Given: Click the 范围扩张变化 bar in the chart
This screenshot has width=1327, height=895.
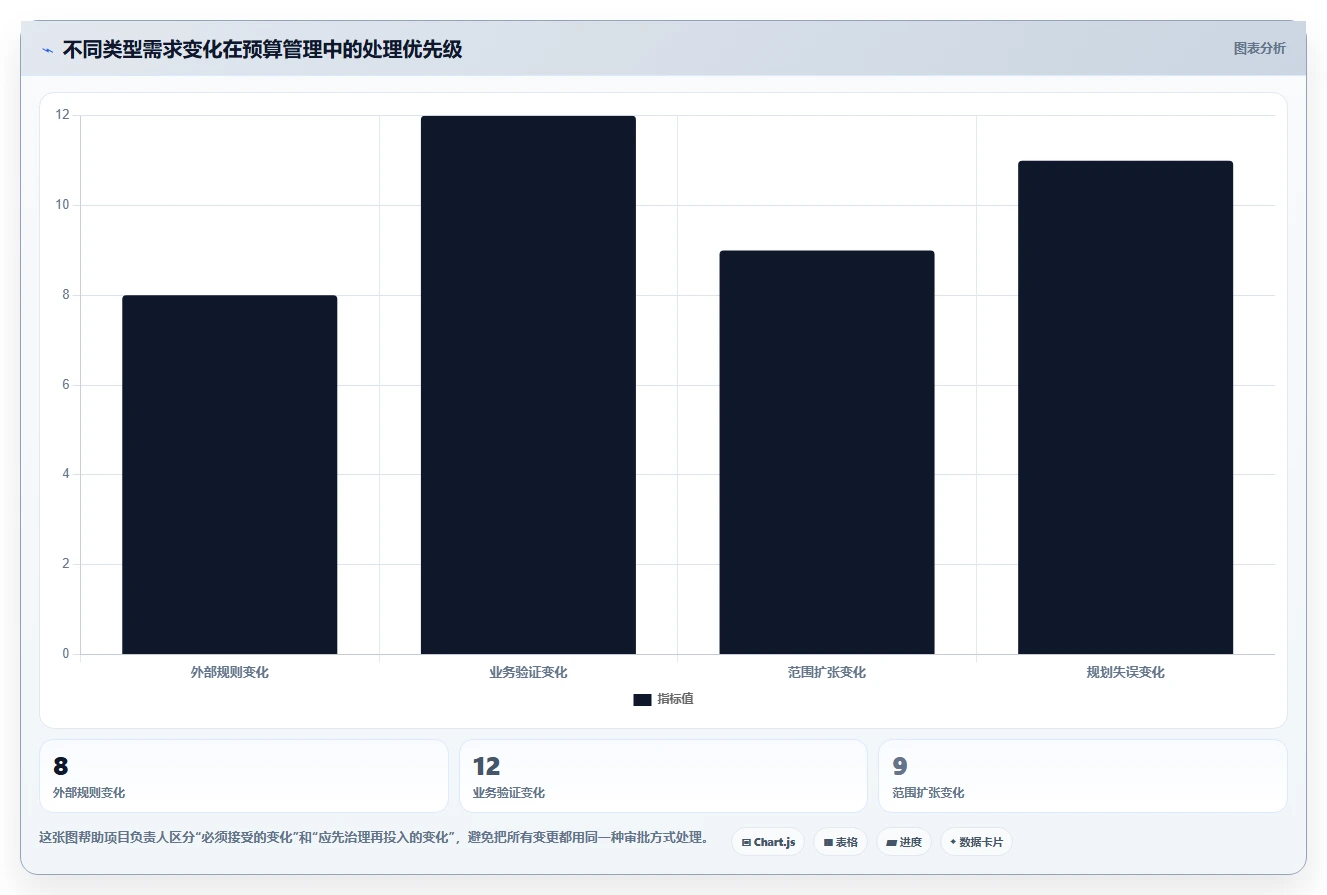Looking at the screenshot, I should click(x=827, y=452).
